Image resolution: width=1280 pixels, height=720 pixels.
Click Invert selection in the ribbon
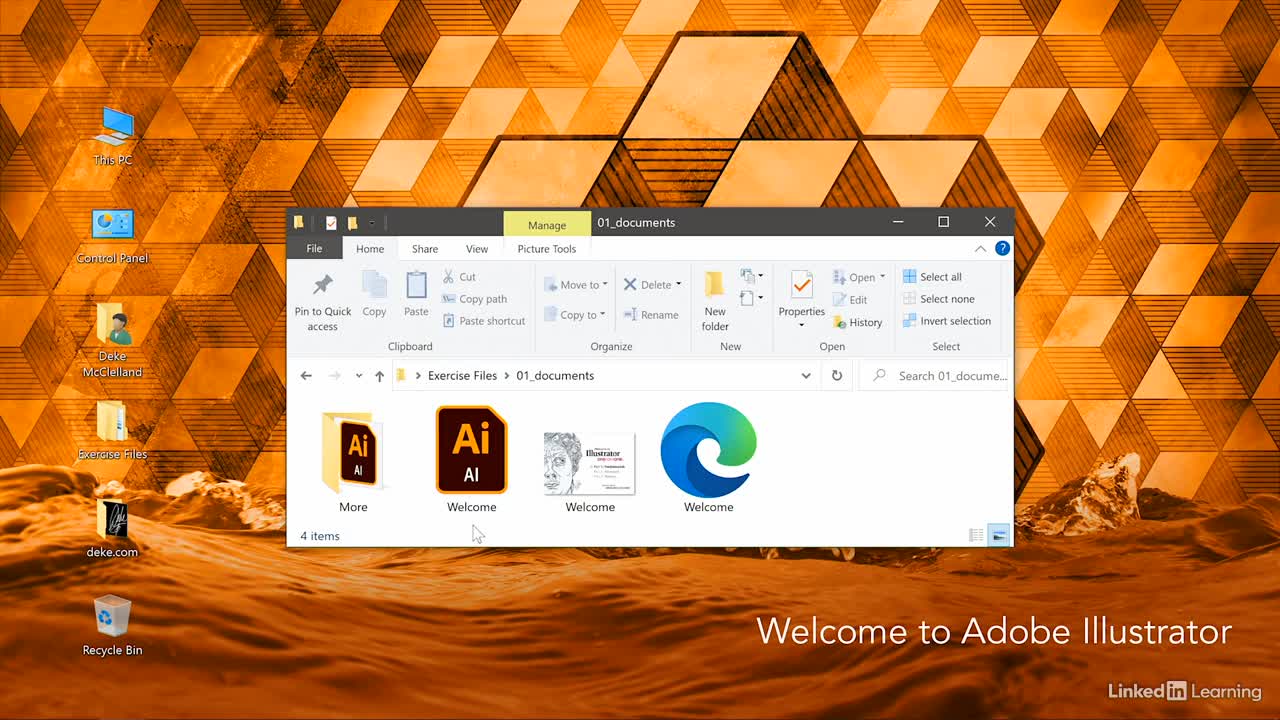(x=947, y=321)
